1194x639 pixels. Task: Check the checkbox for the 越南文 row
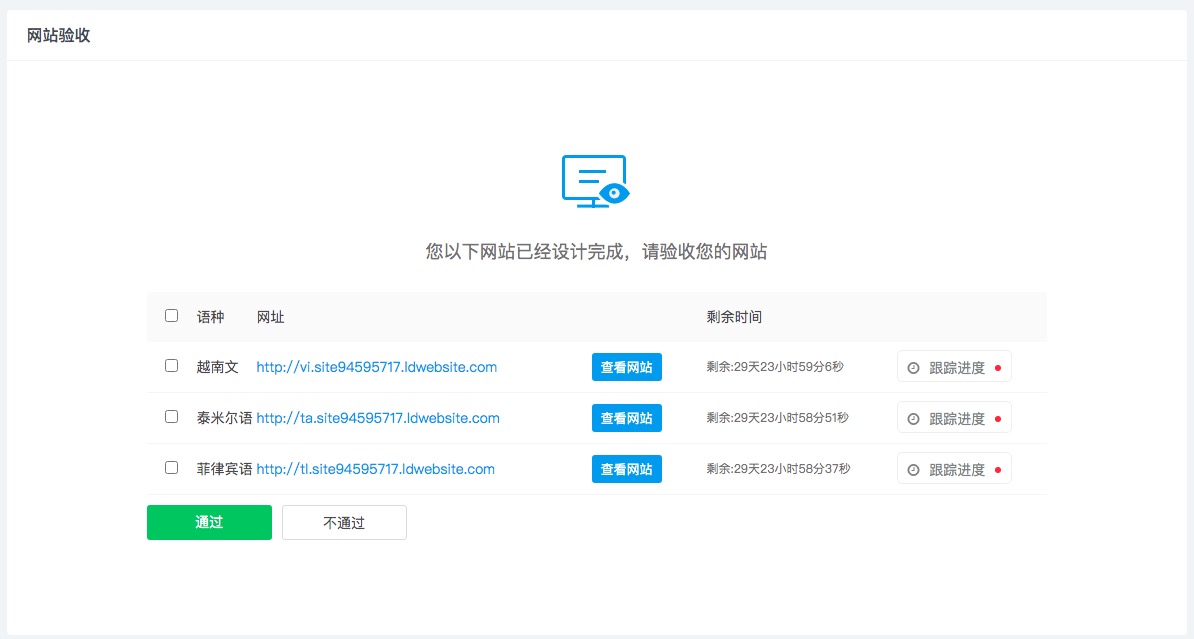tap(171, 366)
